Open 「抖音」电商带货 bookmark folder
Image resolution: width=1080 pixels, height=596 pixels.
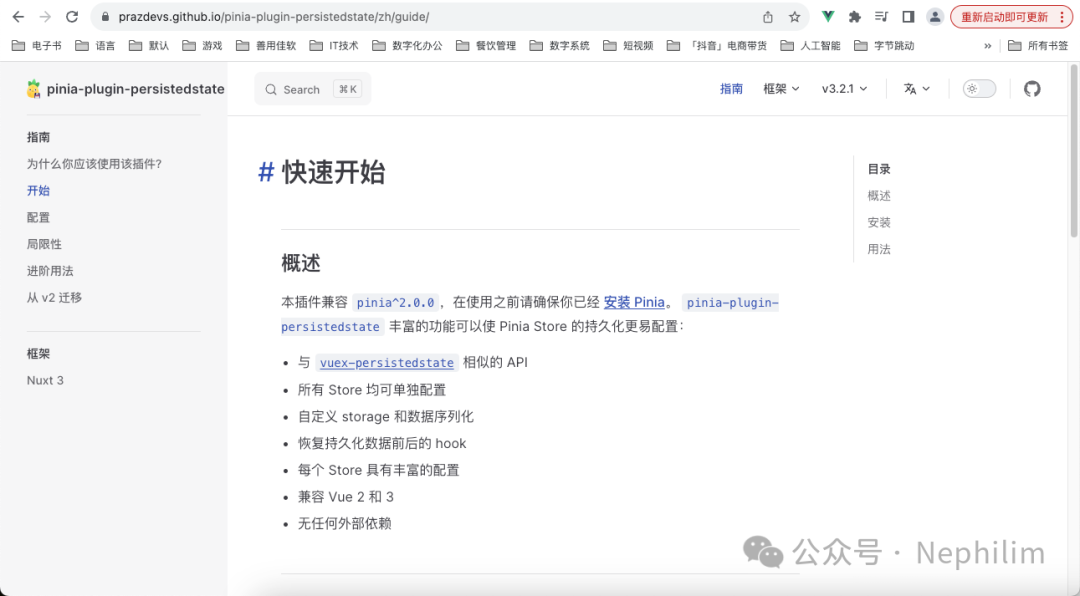pyautogui.click(x=717, y=45)
